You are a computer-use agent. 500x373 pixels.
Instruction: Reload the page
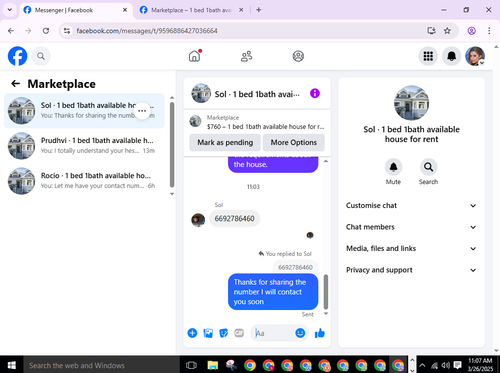coord(46,31)
